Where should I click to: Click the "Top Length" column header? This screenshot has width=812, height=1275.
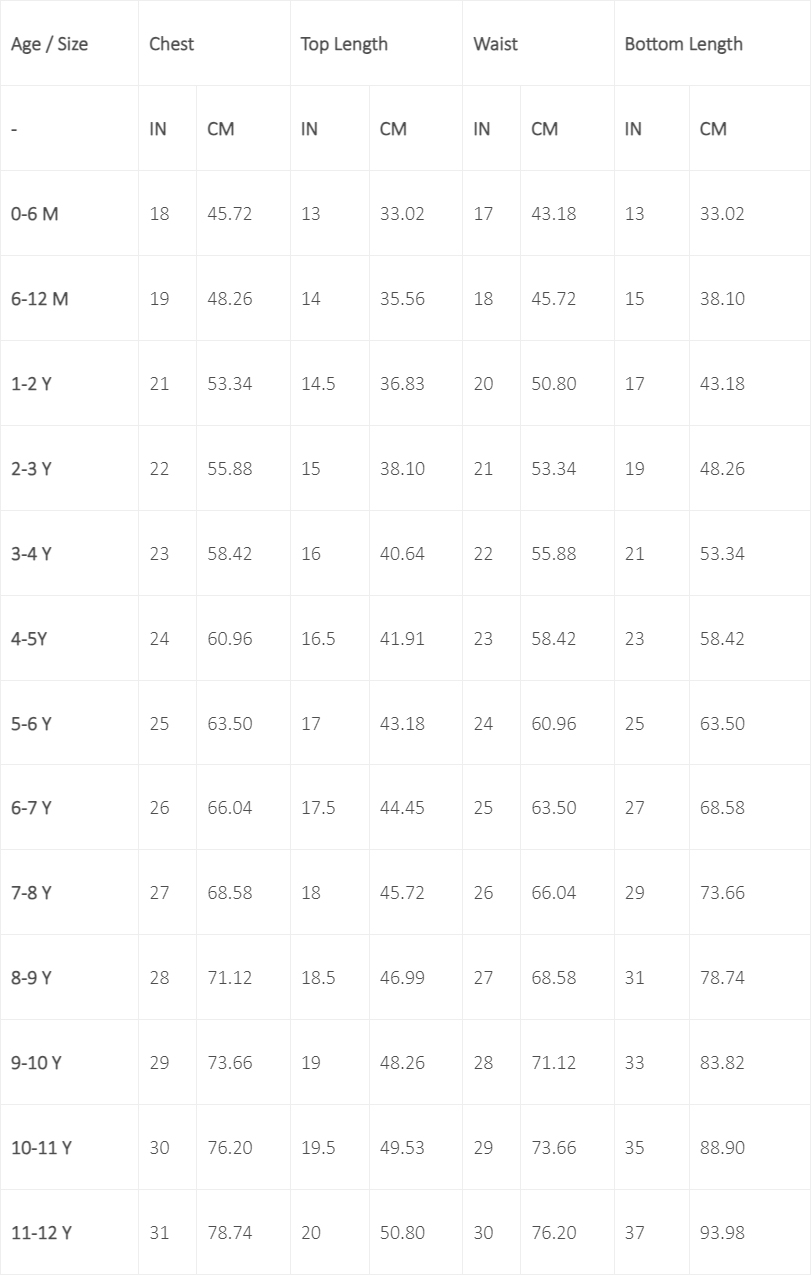(x=344, y=44)
